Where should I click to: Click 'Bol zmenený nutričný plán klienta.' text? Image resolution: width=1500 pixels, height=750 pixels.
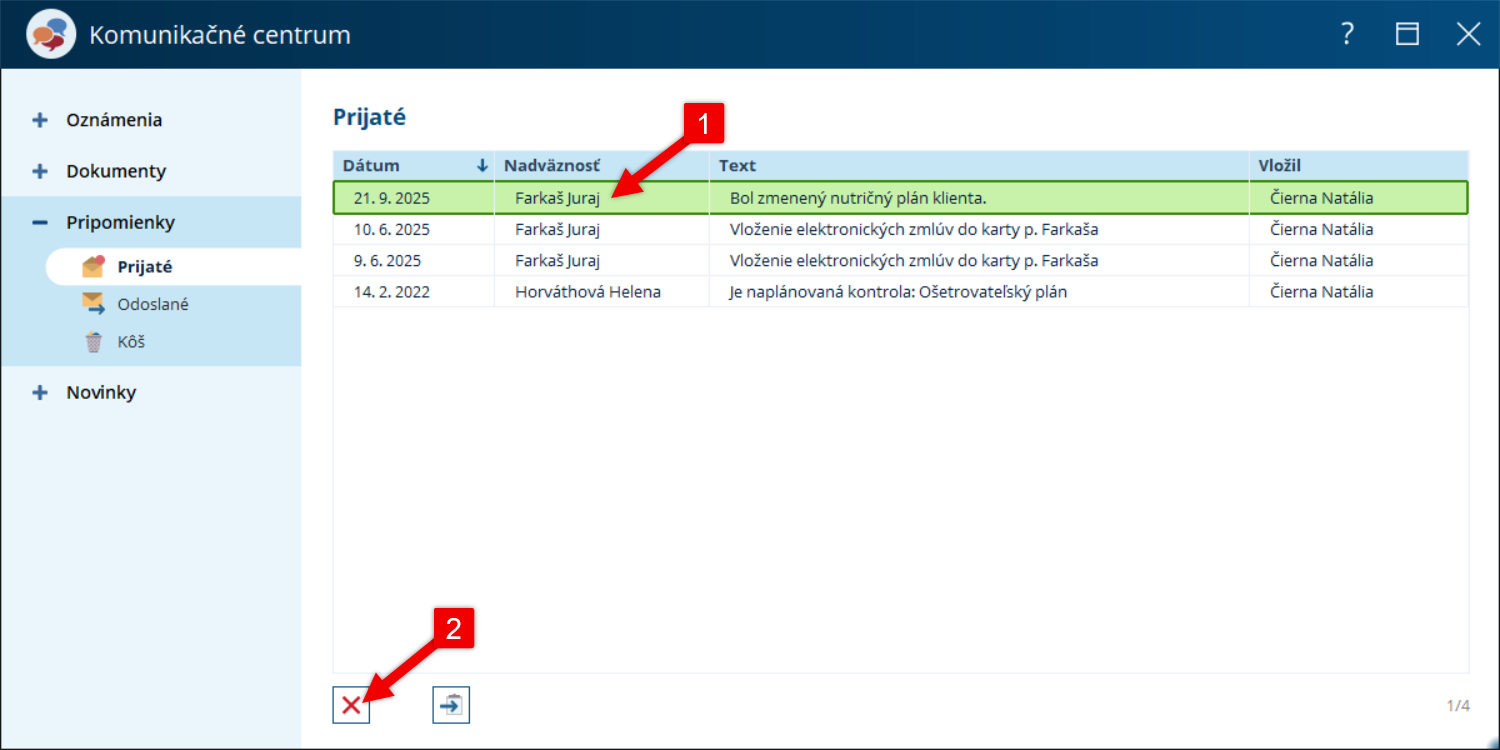(858, 198)
